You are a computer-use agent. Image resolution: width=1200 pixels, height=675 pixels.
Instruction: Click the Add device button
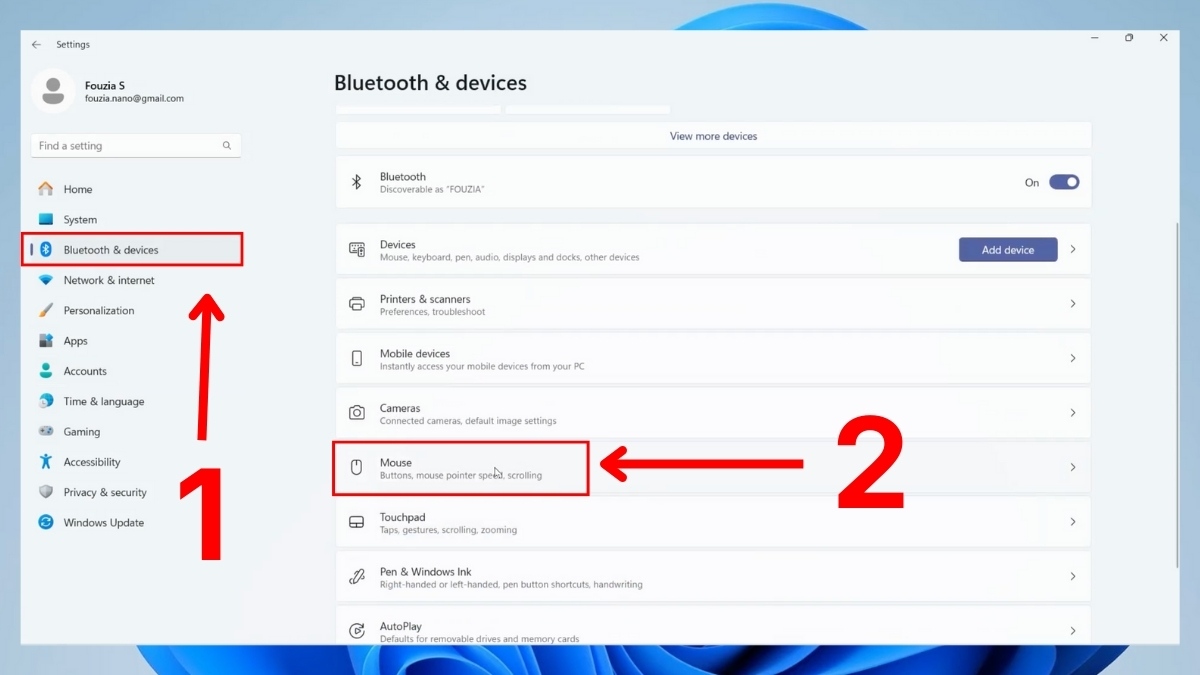point(1008,250)
